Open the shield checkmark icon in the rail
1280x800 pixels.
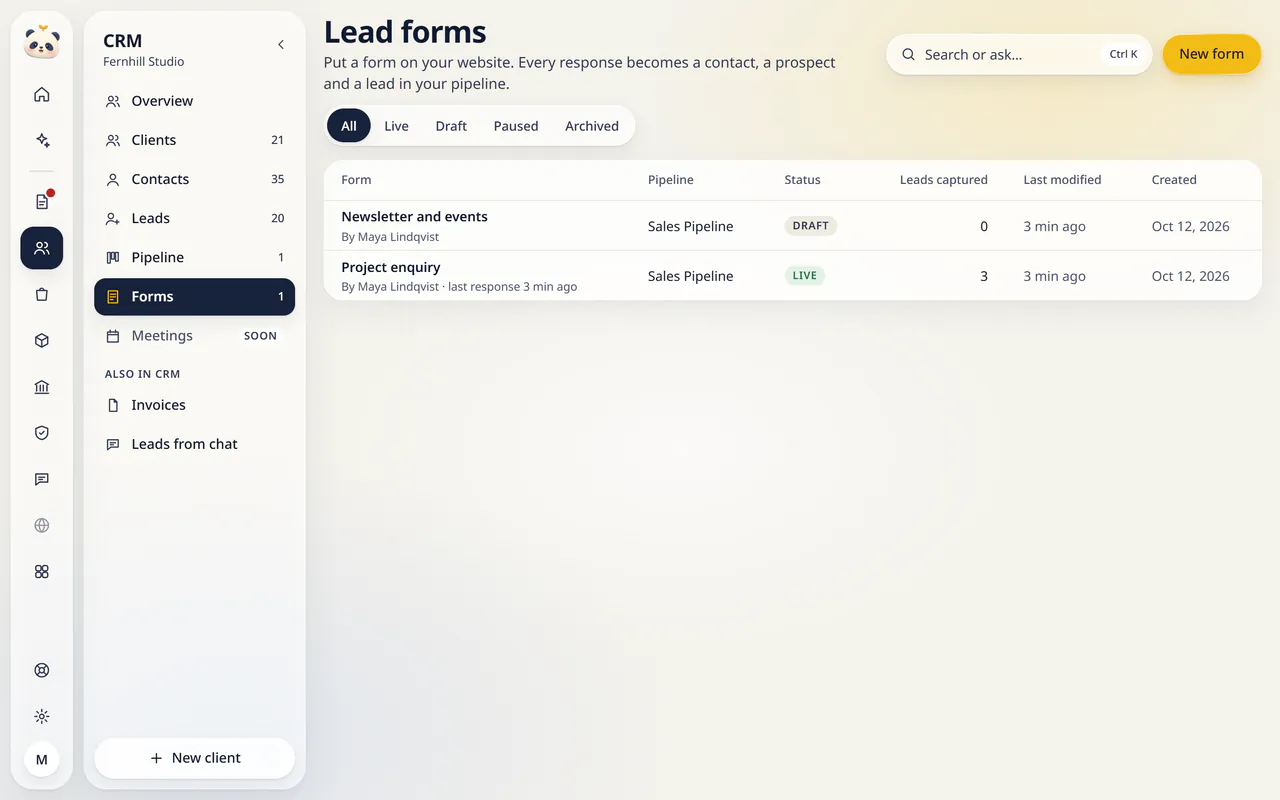click(x=42, y=433)
